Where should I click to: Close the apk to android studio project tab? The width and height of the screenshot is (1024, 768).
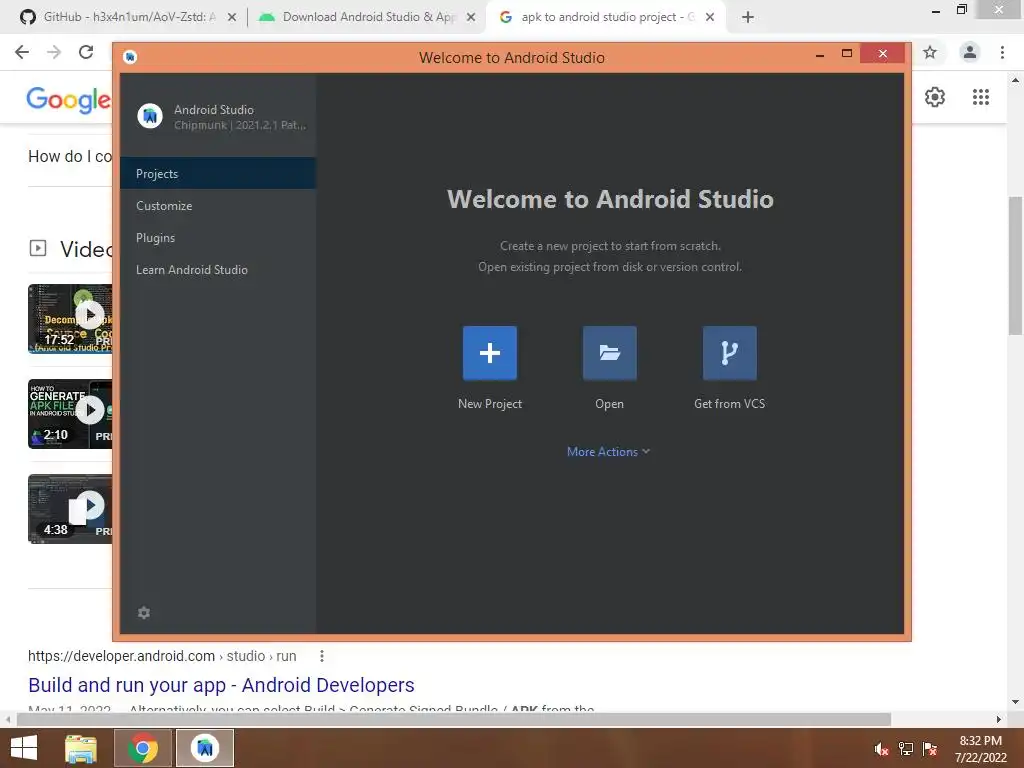click(710, 18)
